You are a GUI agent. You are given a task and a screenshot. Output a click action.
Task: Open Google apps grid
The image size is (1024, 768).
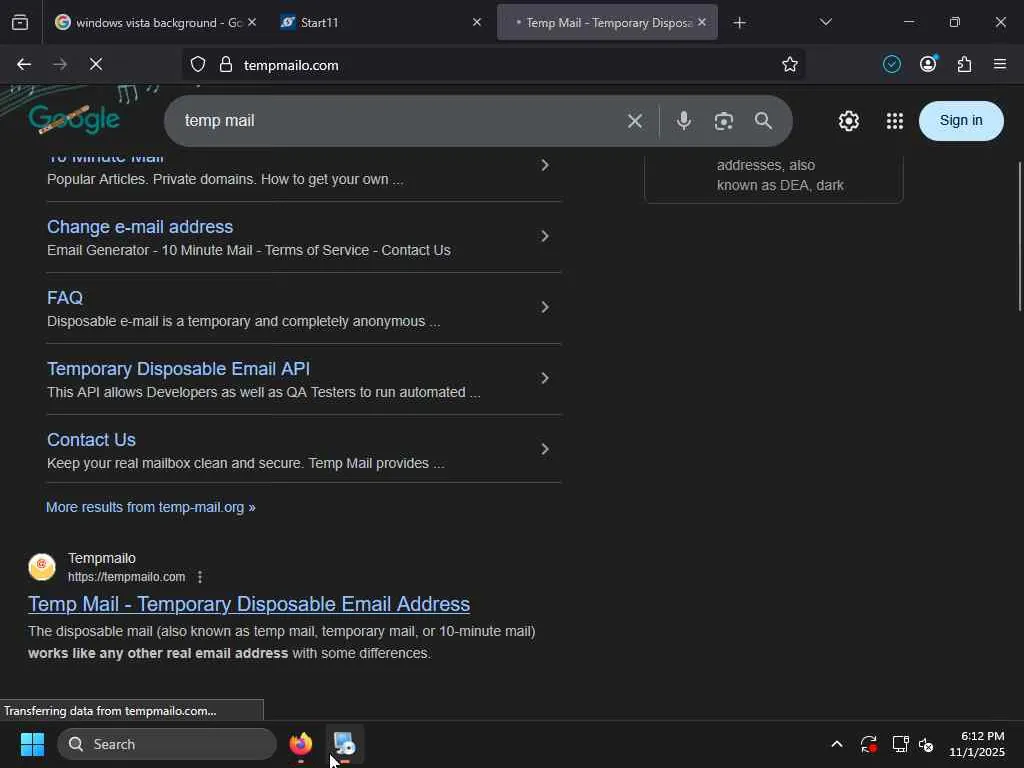[895, 121]
